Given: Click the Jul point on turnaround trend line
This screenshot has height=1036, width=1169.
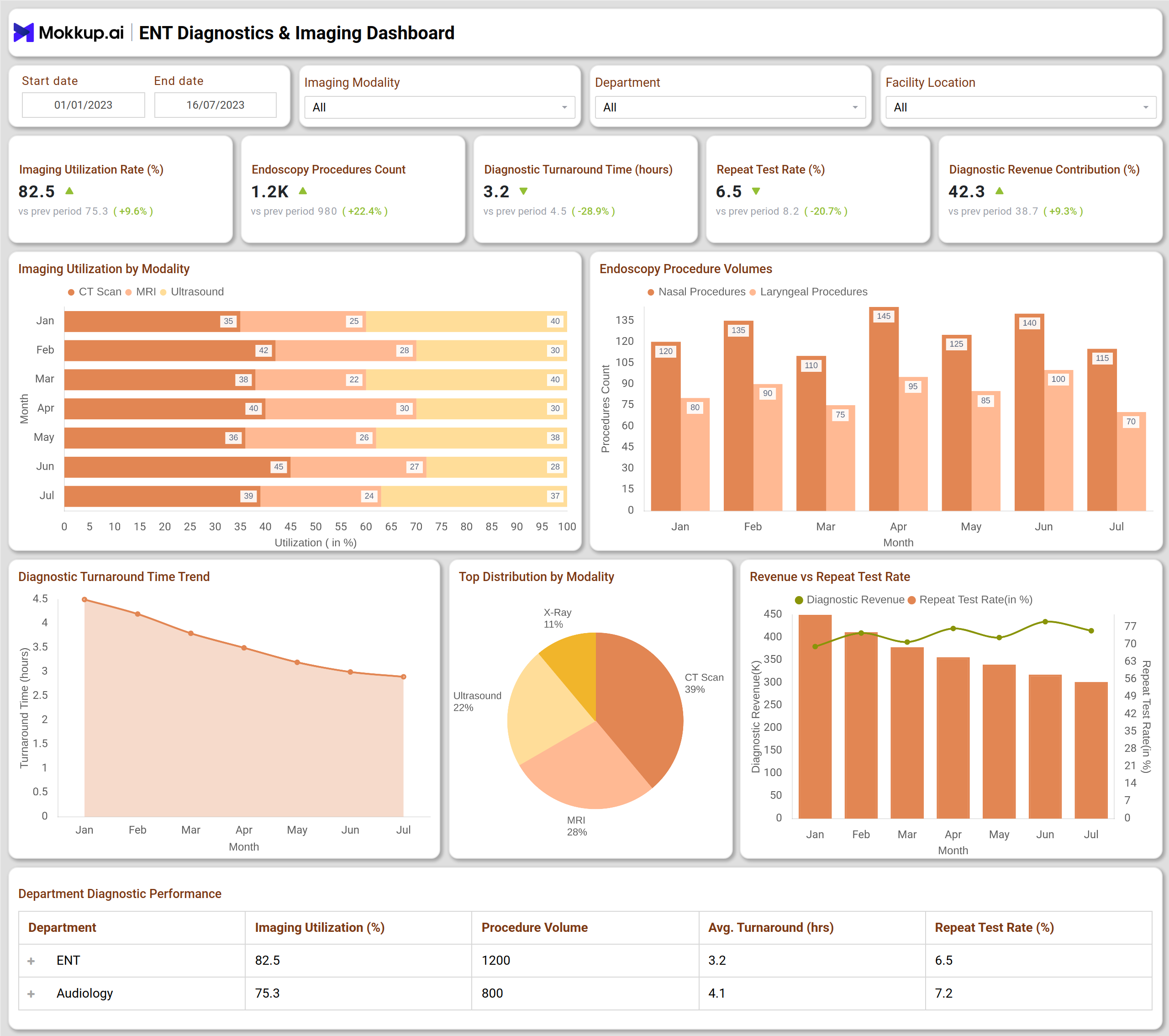Looking at the screenshot, I should tap(404, 677).
